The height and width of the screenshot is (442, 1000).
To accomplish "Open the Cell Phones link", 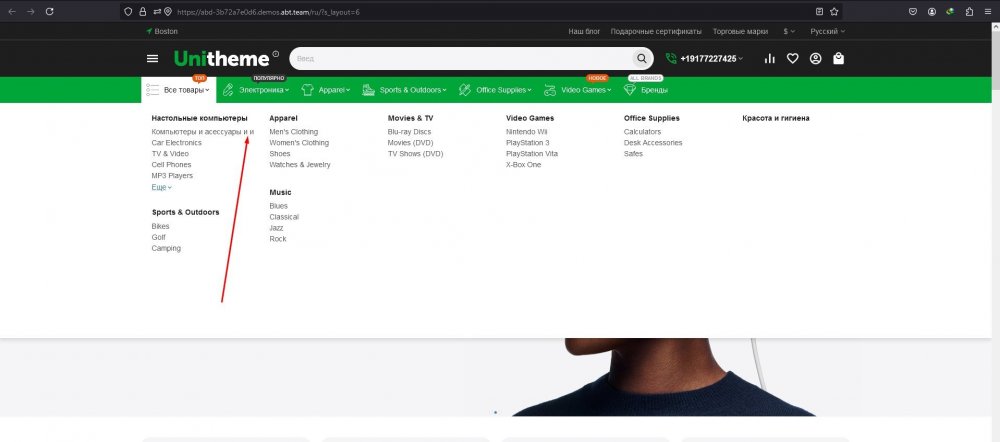I will (x=171, y=165).
